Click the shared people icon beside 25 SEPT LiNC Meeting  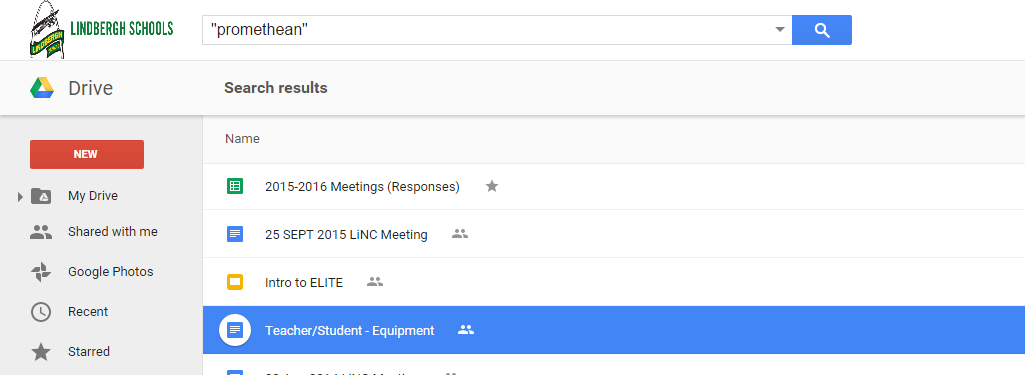click(x=460, y=233)
